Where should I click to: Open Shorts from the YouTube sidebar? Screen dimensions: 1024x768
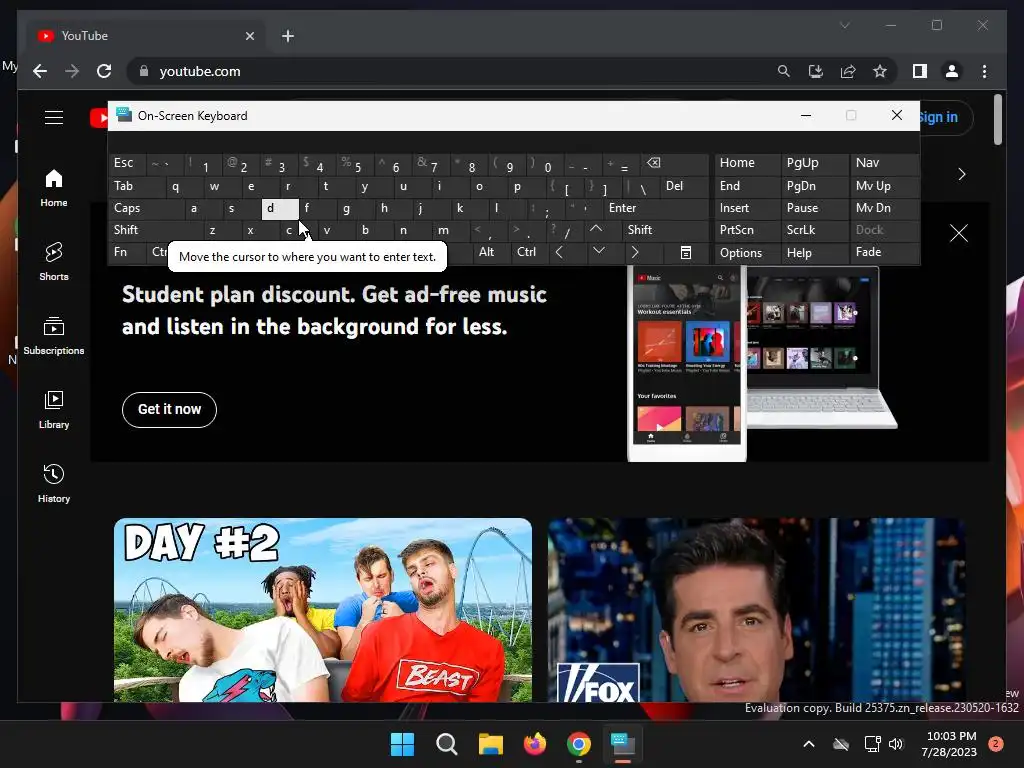coord(54,262)
